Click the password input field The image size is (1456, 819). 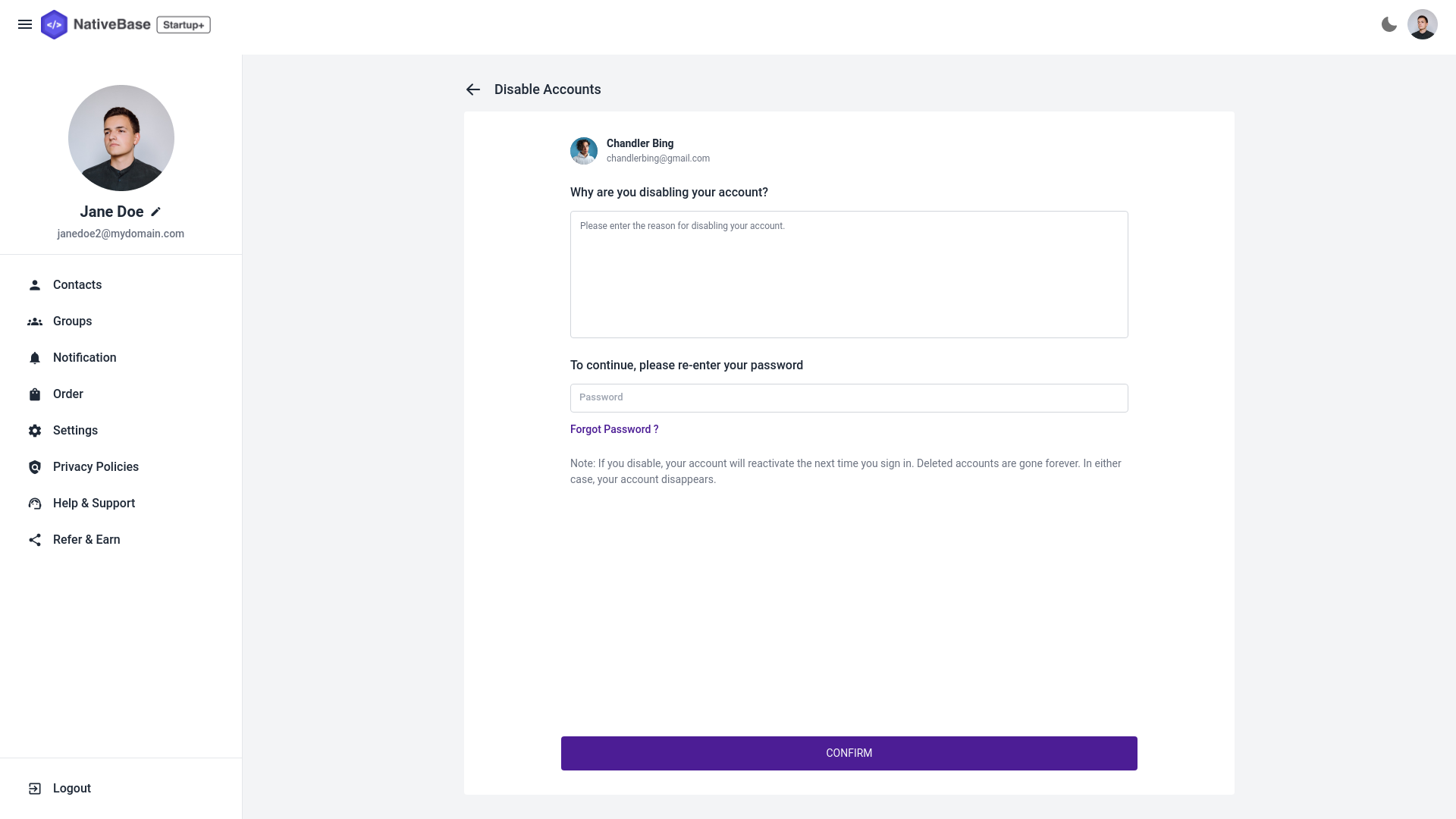pos(849,397)
